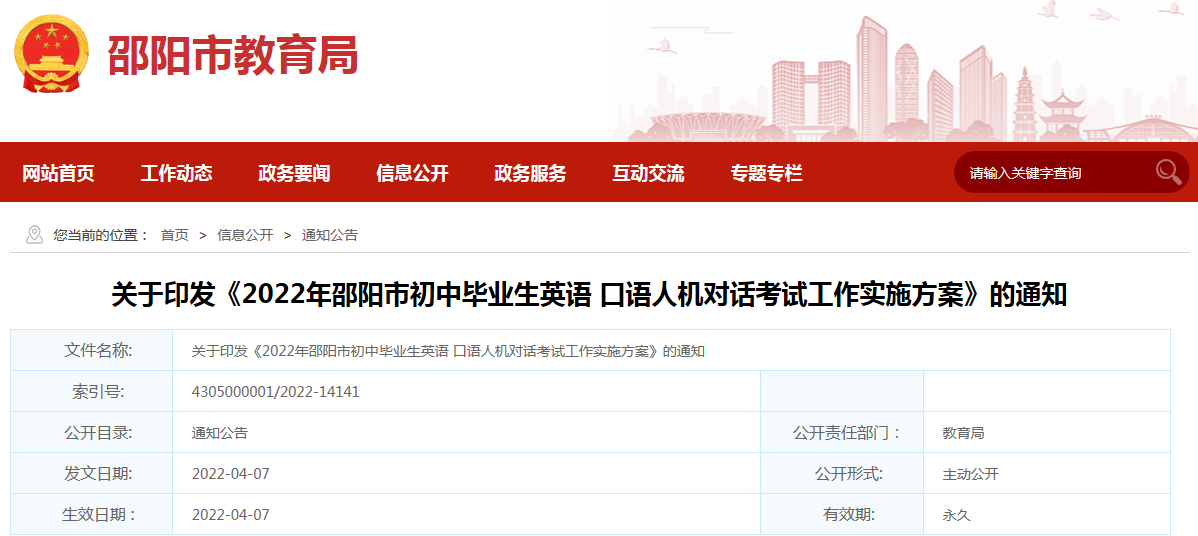Click the 通知公告 breadcrumb link
This screenshot has width=1198, height=536.
pyautogui.click(x=329, y=235)
